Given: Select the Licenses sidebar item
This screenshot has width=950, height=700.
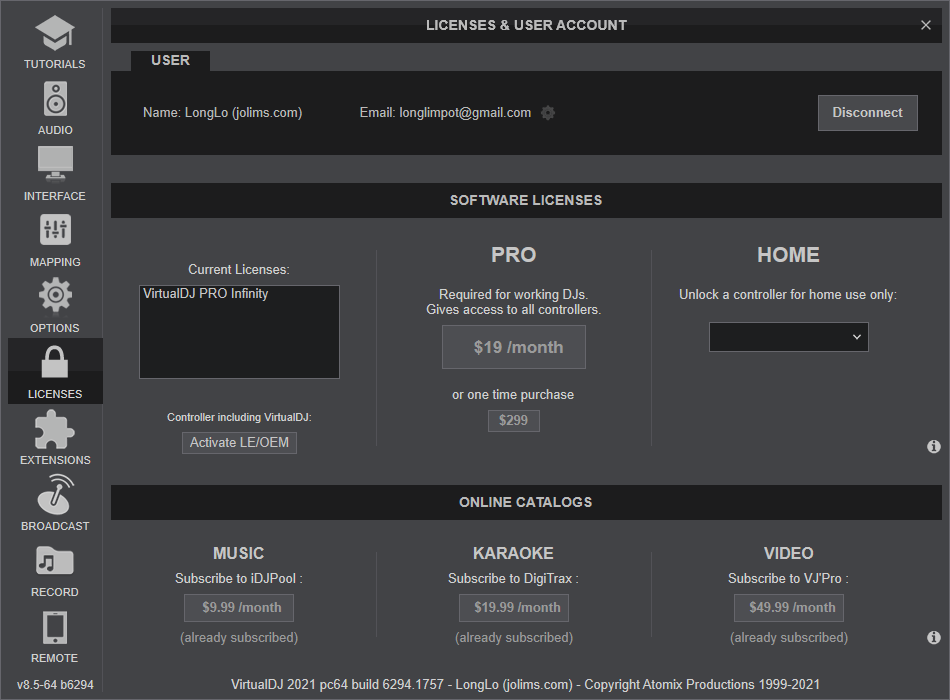Looking at the screenshot, I should 55,371.
